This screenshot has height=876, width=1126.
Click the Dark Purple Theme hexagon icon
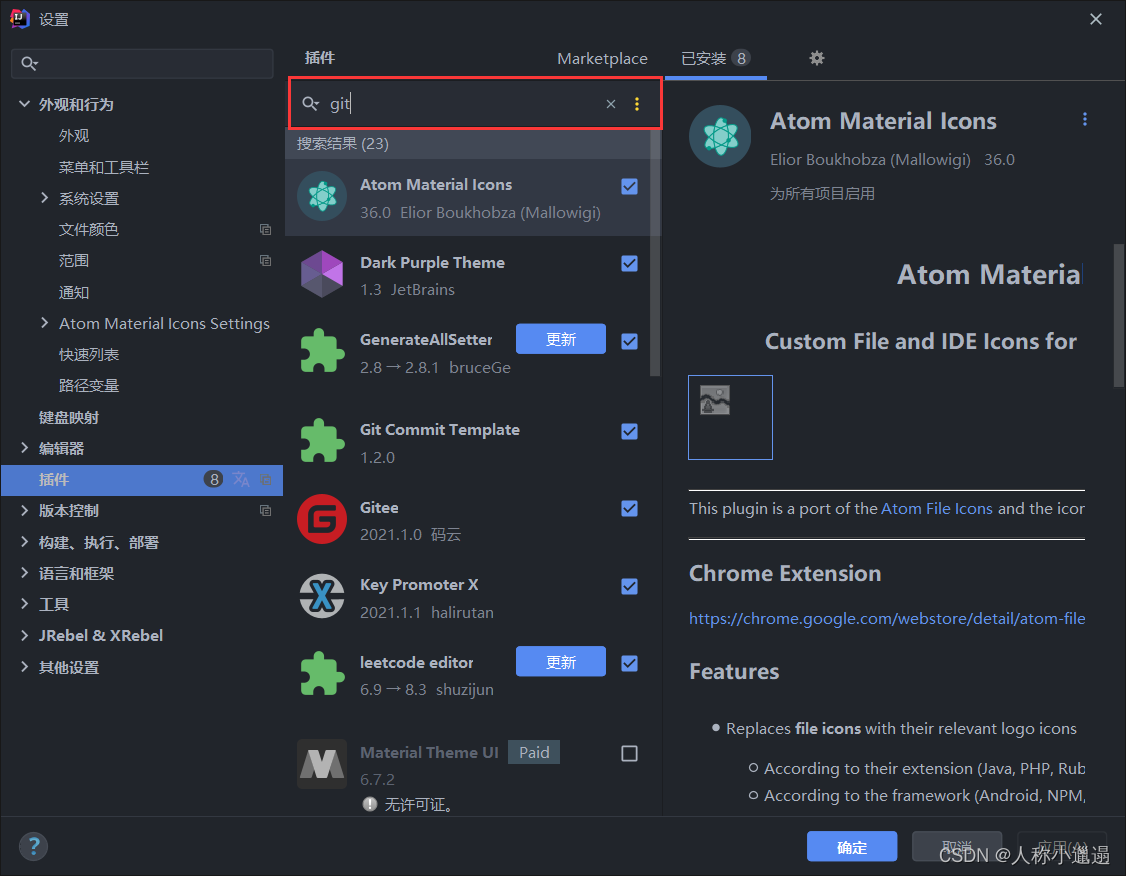(x=322, y=274)
